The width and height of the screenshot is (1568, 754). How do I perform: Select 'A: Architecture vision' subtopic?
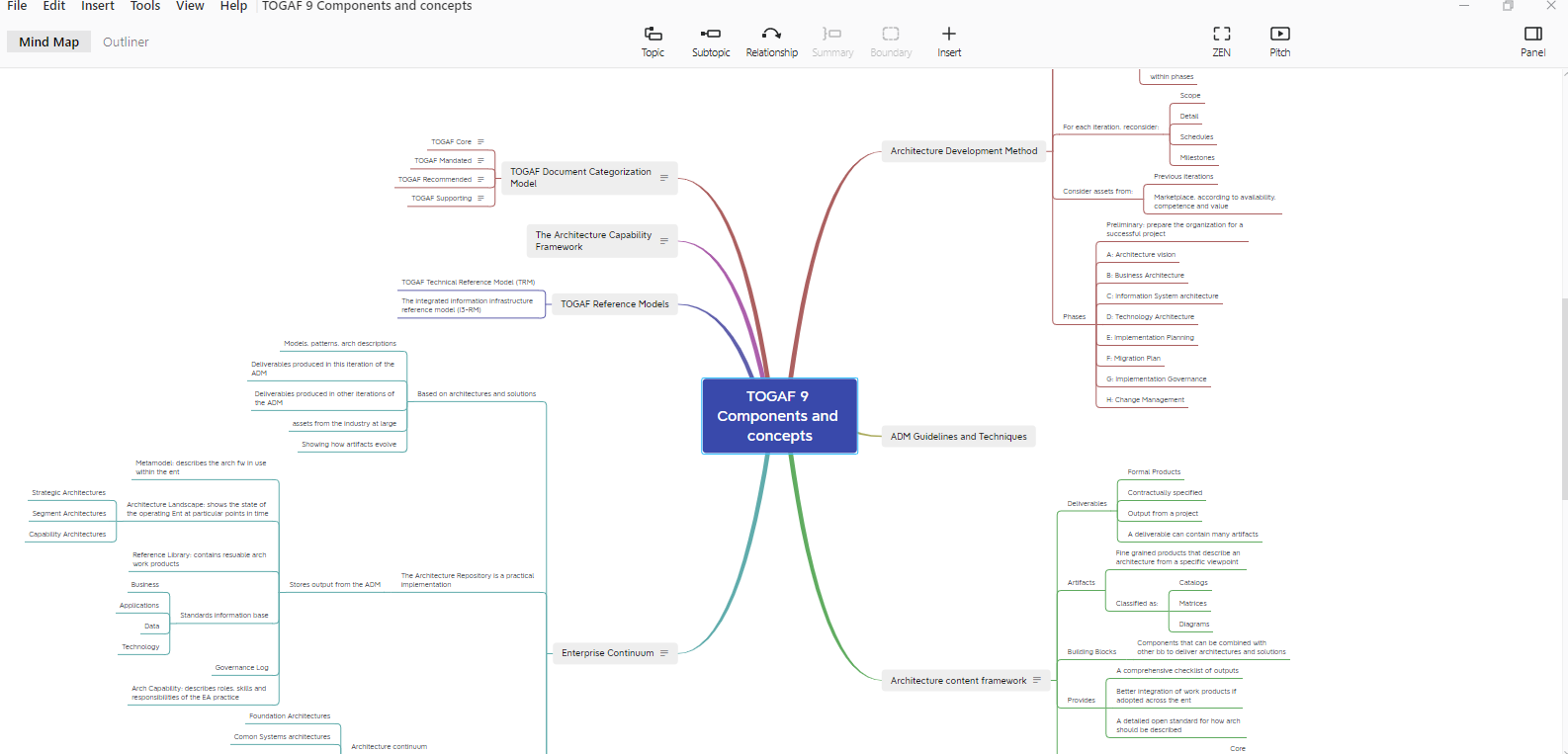pyautogui.click(x=1141, y=255)
